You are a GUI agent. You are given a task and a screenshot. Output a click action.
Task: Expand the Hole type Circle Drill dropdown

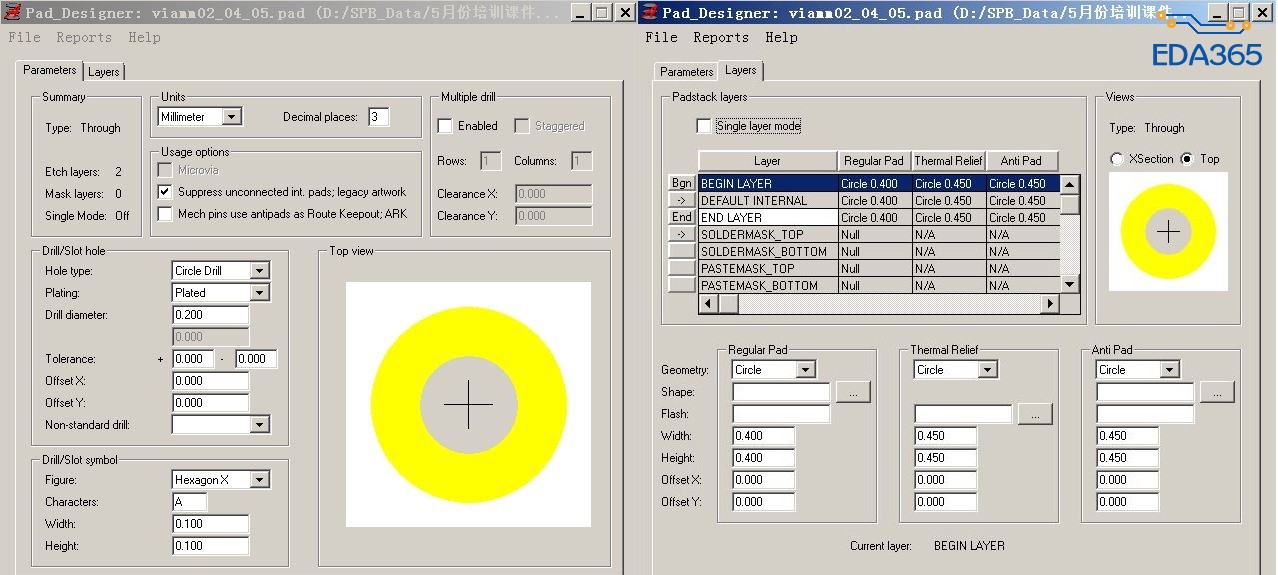click(x=259, y=271)
